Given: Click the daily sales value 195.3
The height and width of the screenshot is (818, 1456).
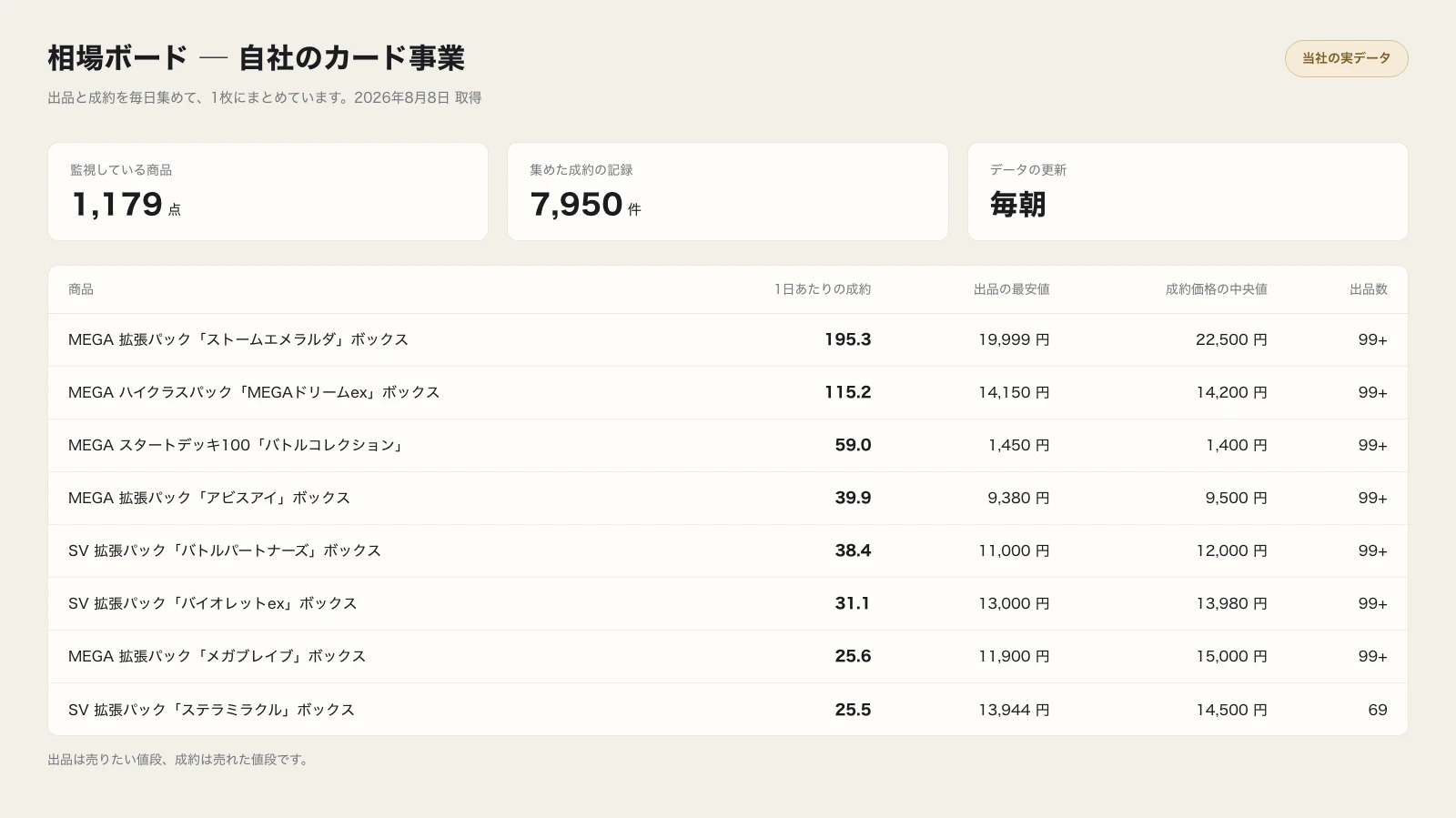Looking at the screenshot, I should [847, 339].
